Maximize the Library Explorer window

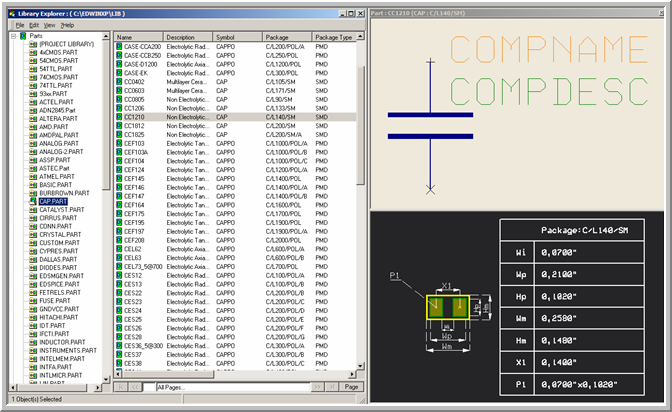[351, 14]
